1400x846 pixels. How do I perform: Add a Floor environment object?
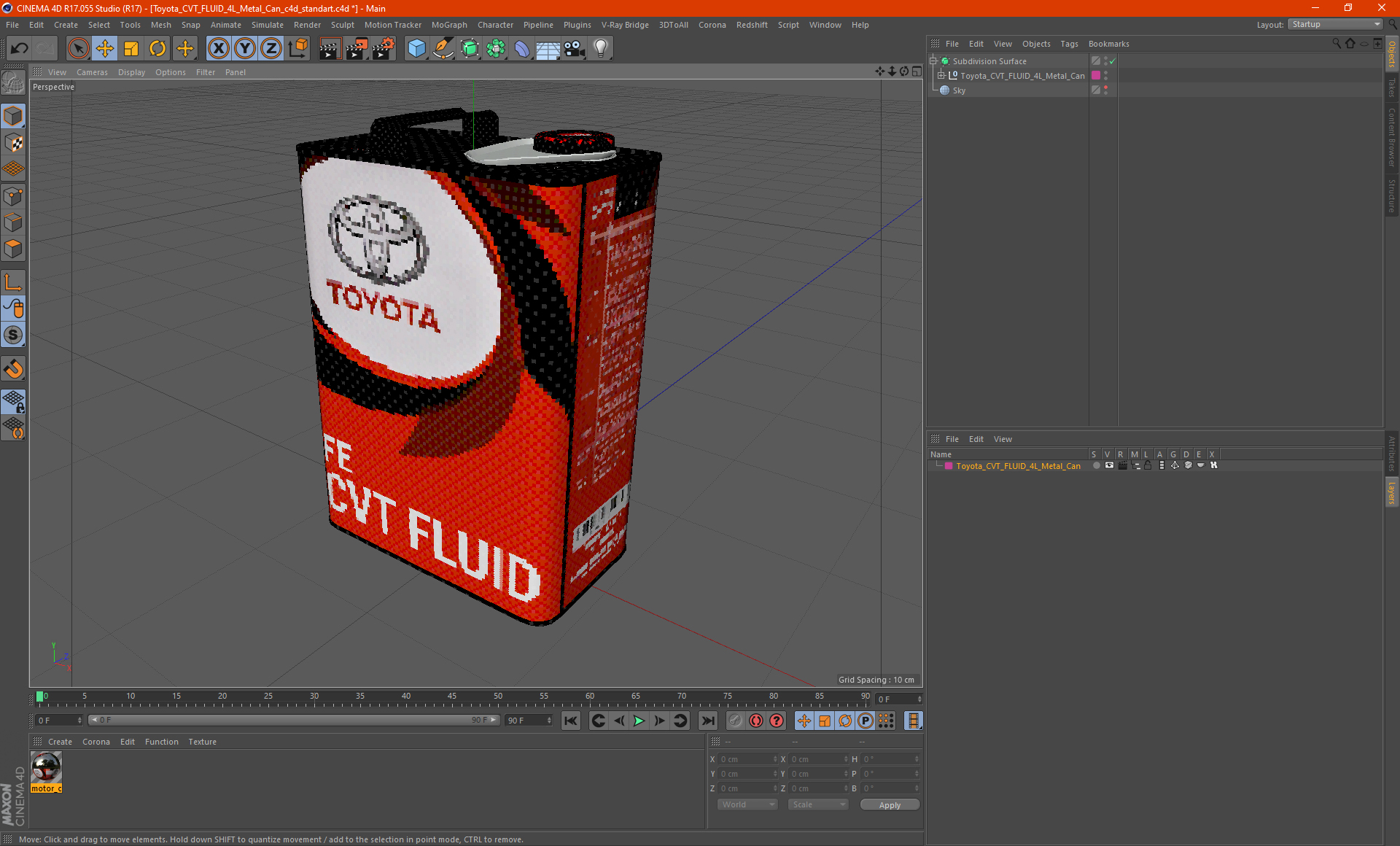point(548,49)
